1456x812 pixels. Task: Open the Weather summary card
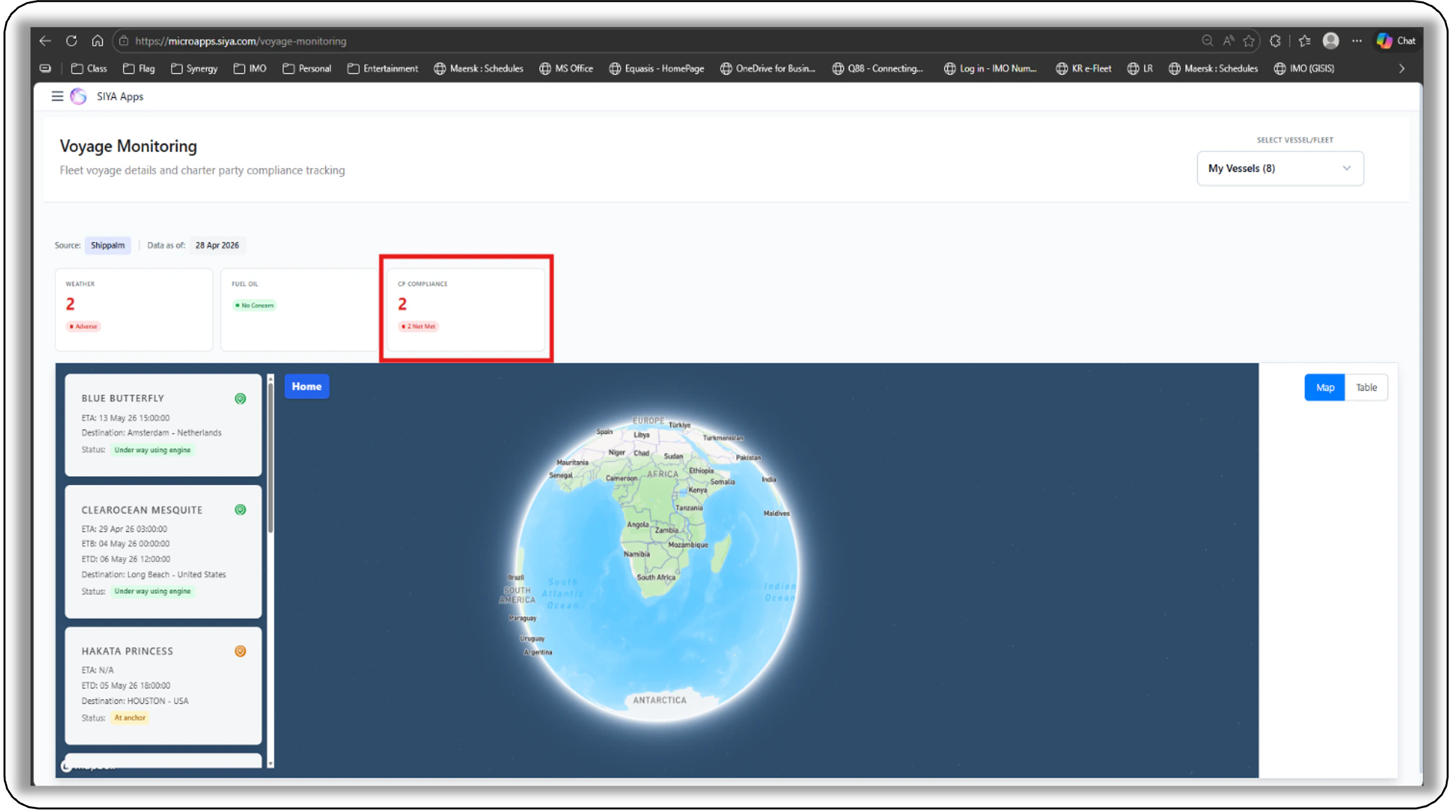click(134, 310)
